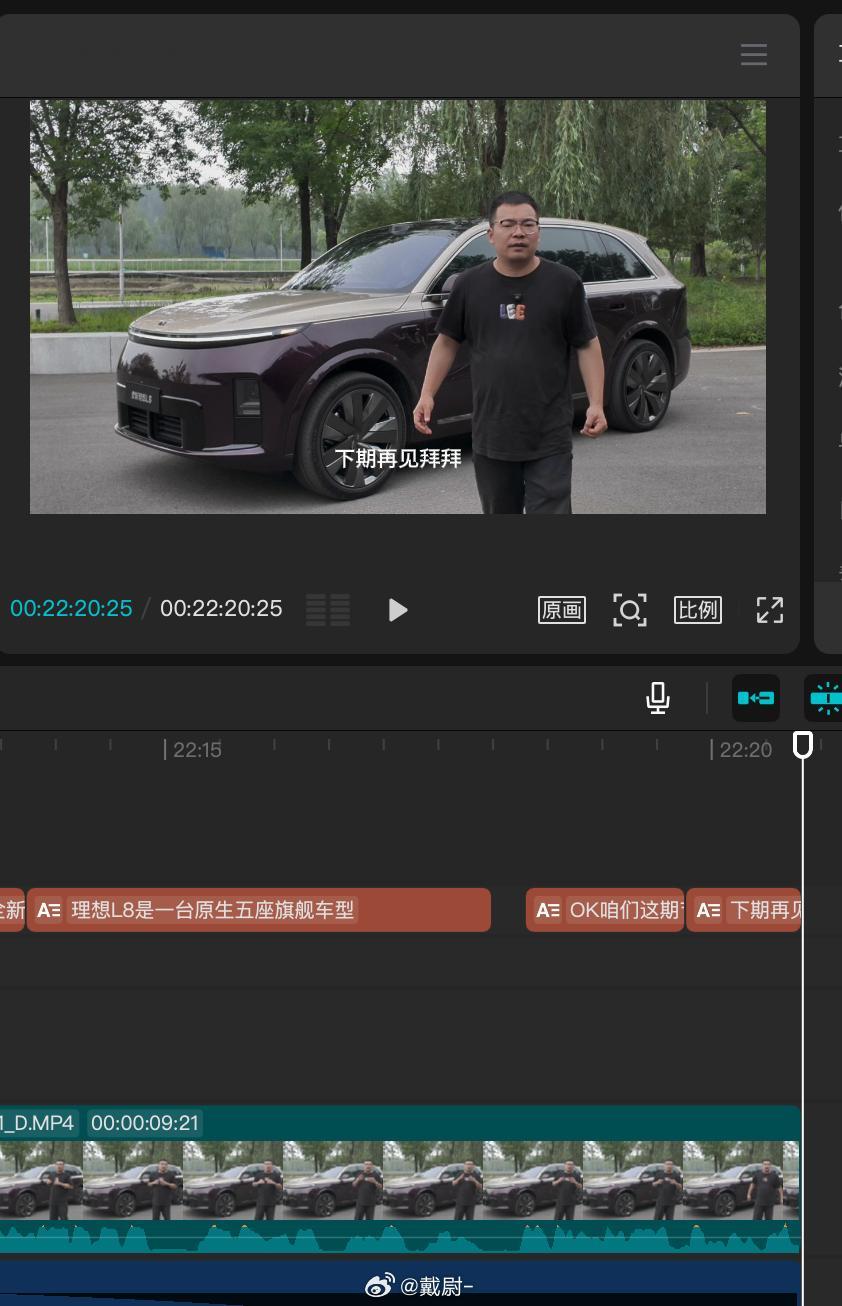Image resolution: width=842 pixels, height=1306 pixels.
Task: Play the video preview
Action: 398,610
